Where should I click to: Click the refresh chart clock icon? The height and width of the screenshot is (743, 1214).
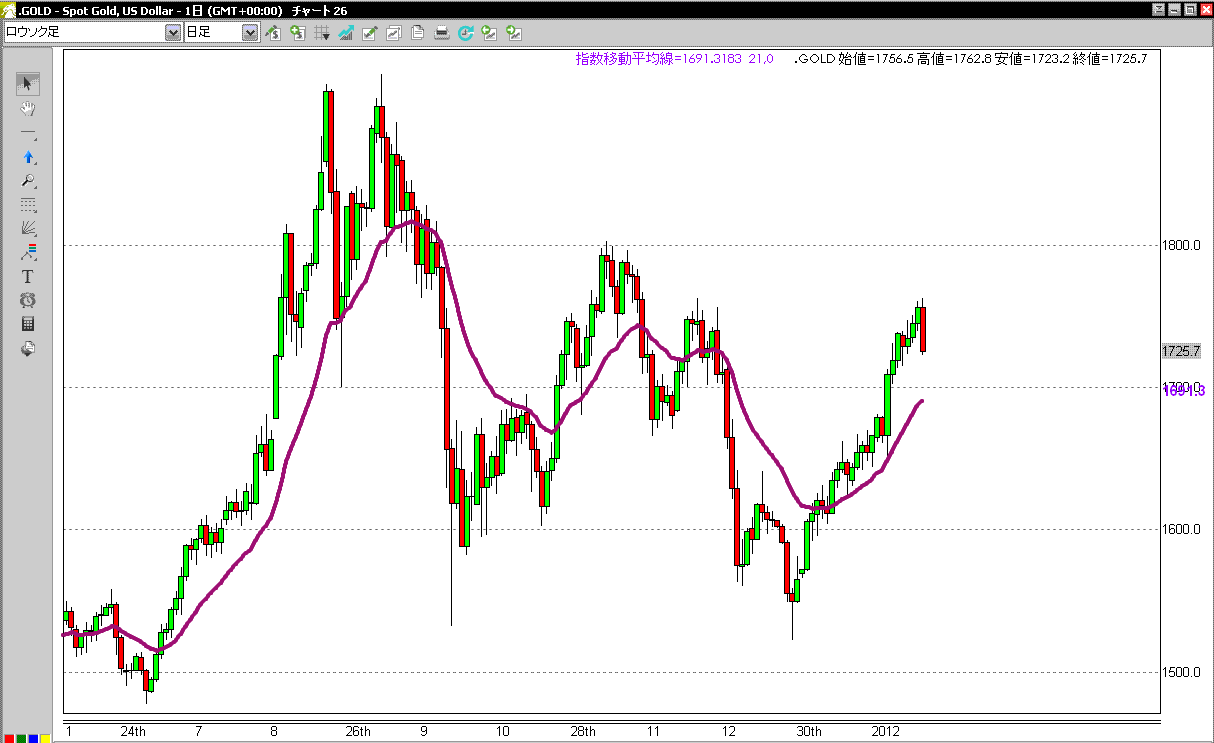point(466,33)
